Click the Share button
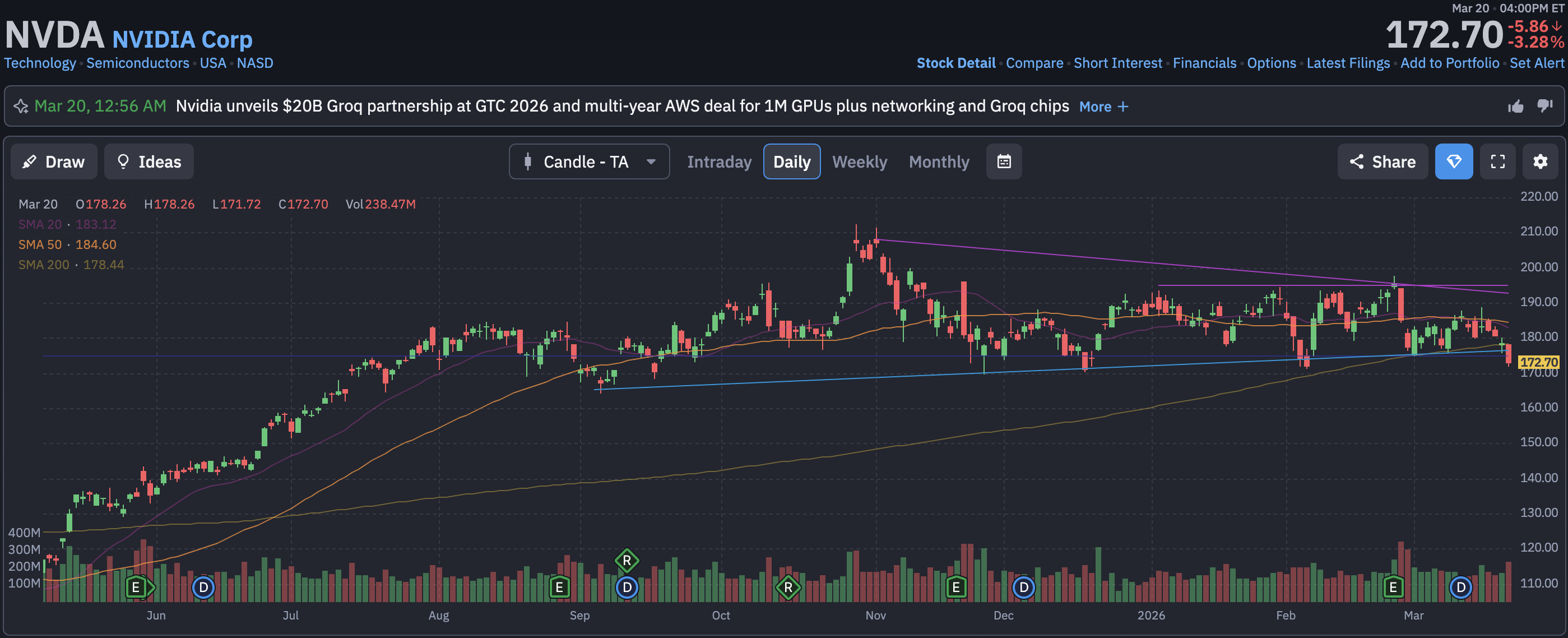 click(1382, 162)
